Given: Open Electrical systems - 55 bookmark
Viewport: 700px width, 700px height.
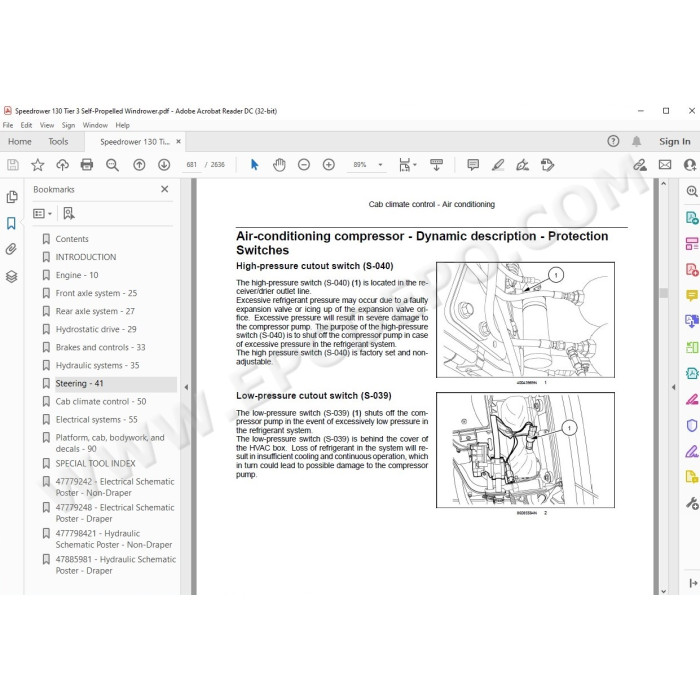Looking at the screenshot, I should coord(96,420).
